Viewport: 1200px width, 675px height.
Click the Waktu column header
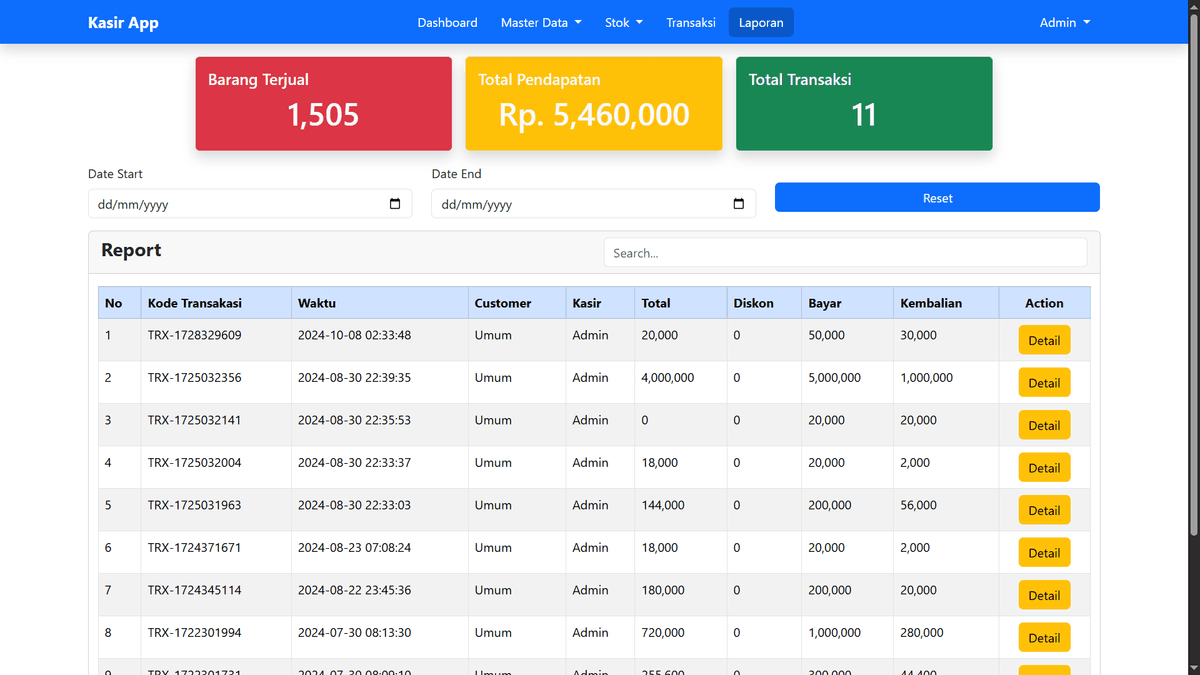click(380, 303)
